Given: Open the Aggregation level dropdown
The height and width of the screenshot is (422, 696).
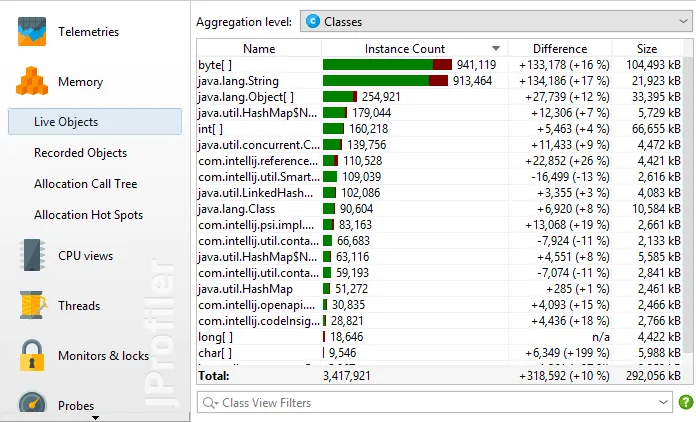Looking at the screenshot, I should pyautogui.click(x=496, y=21).
